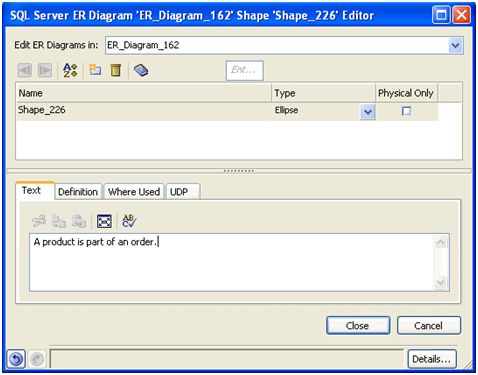Open the Where Used tab

[x=134, y=192]
